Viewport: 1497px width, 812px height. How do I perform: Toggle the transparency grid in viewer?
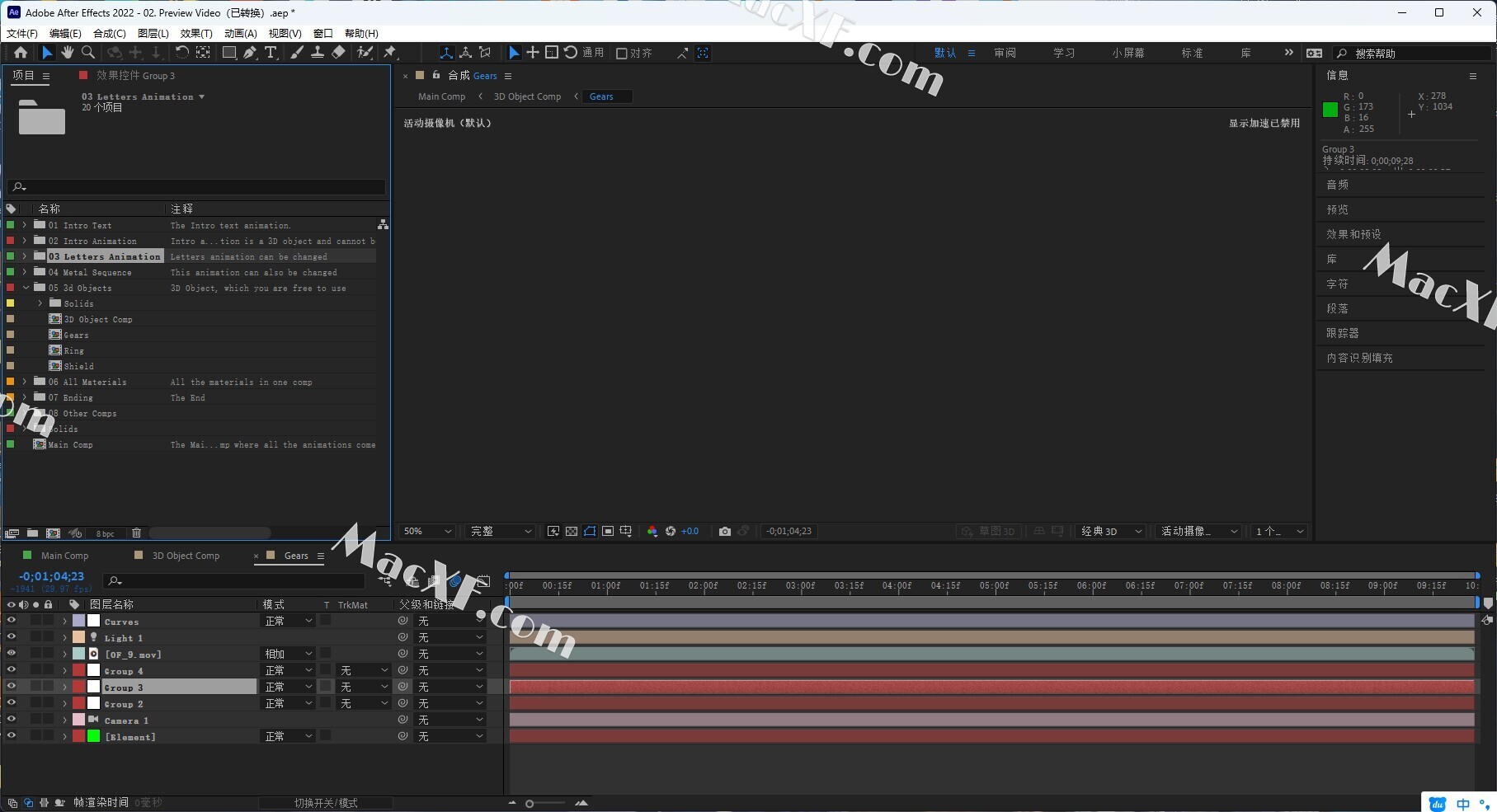(572, 532)
